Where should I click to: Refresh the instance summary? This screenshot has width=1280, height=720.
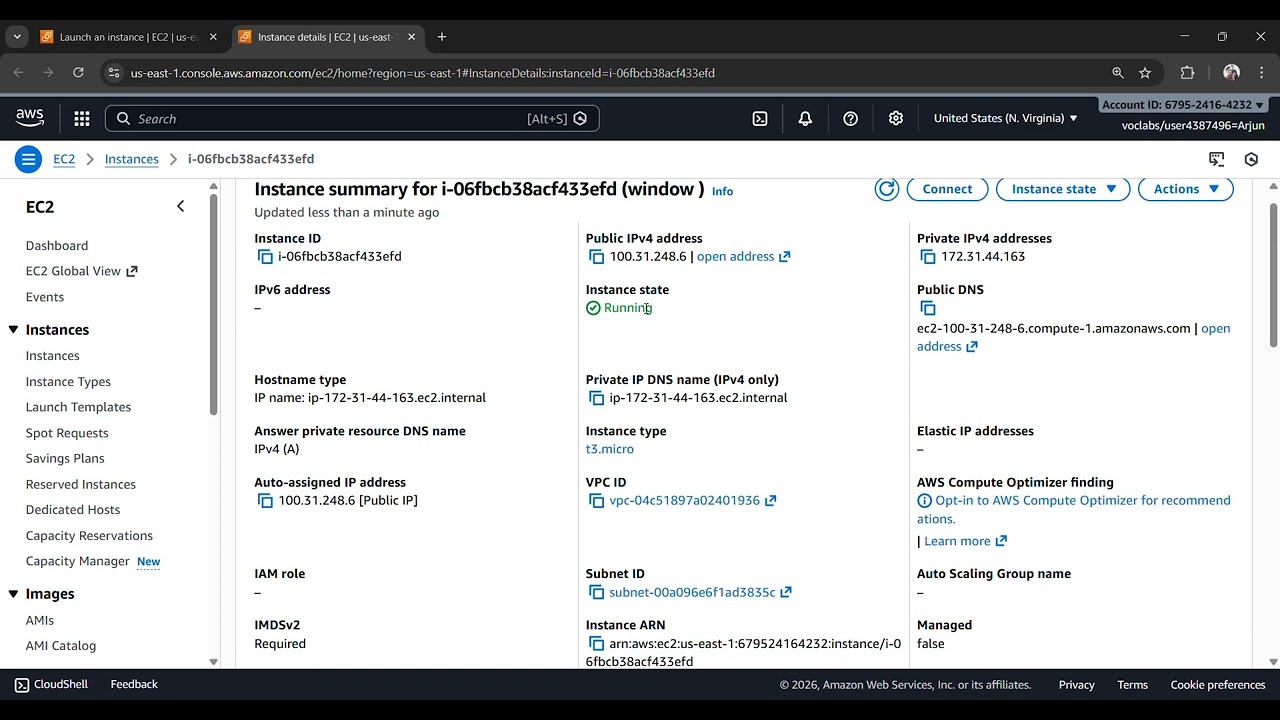point(886,189)
